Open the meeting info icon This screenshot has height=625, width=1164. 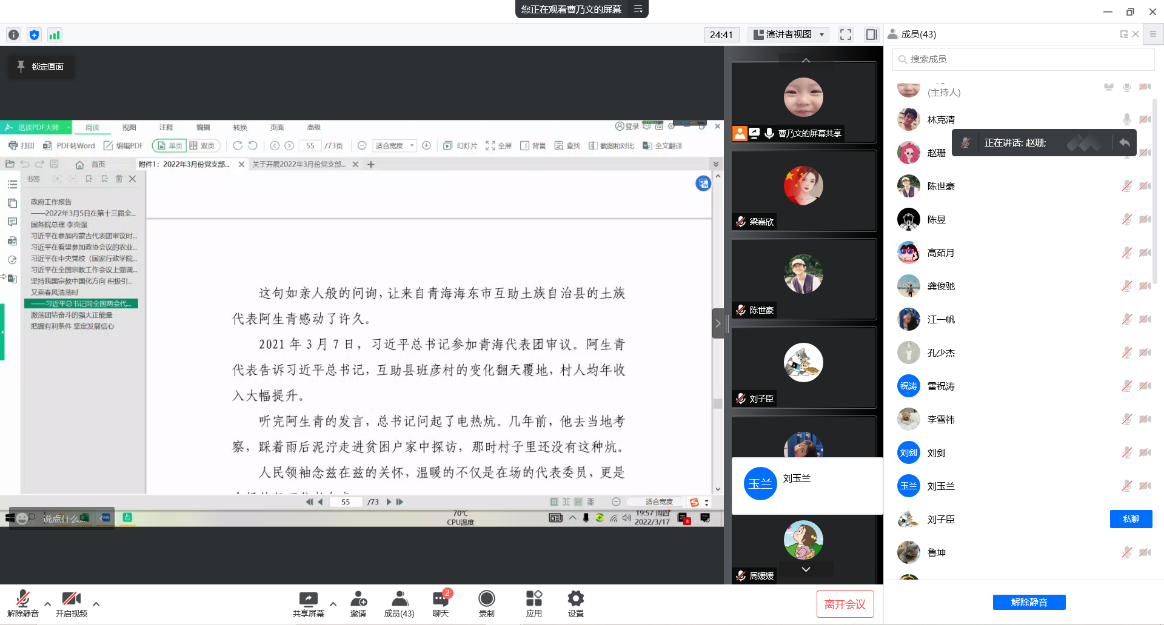14,34
